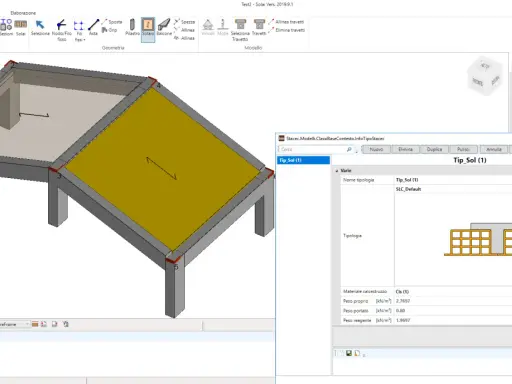Click the Peso portato value 0.80
This screenshot has width=512, height=384.
pos(400,311)
